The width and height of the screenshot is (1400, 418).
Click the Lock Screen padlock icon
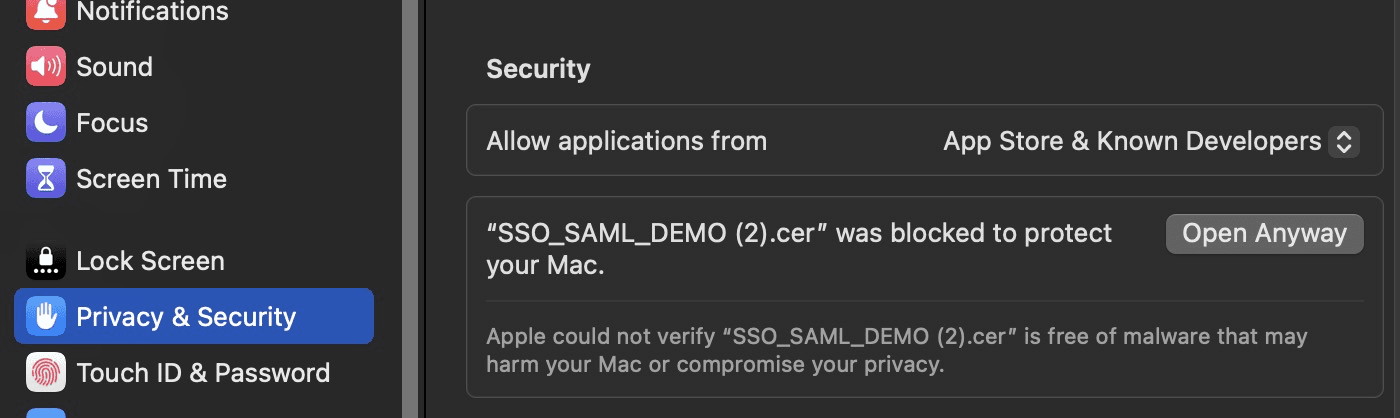click(45, 261)
